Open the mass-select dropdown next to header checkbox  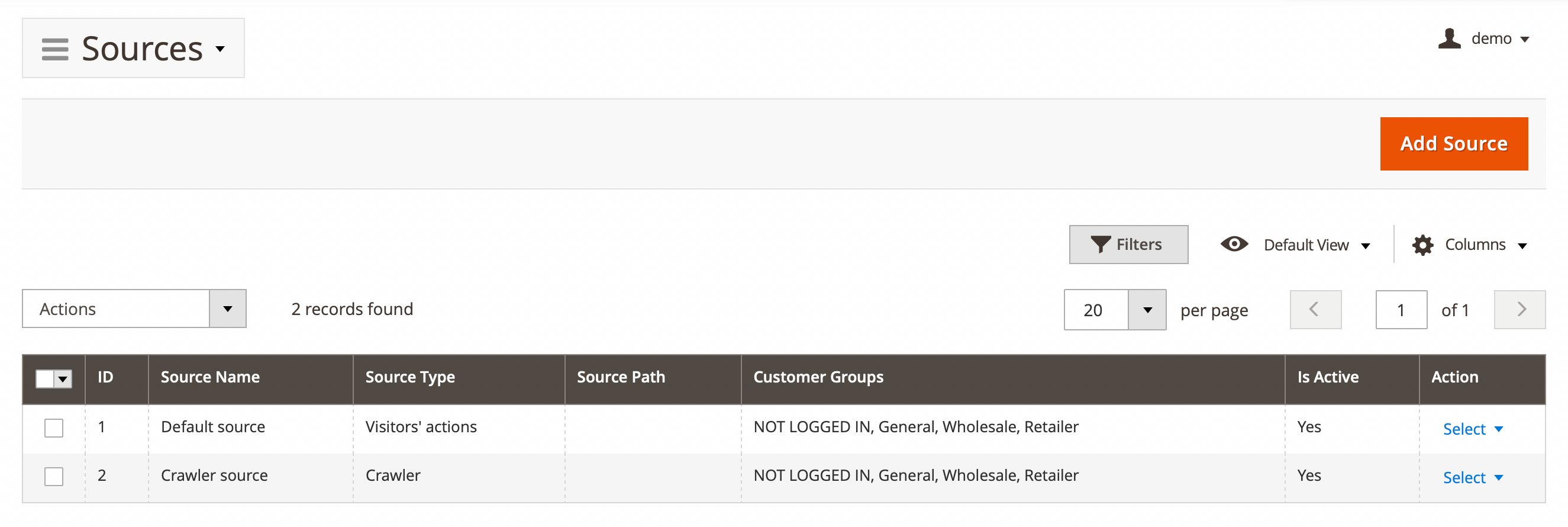[x=63, y=379]
